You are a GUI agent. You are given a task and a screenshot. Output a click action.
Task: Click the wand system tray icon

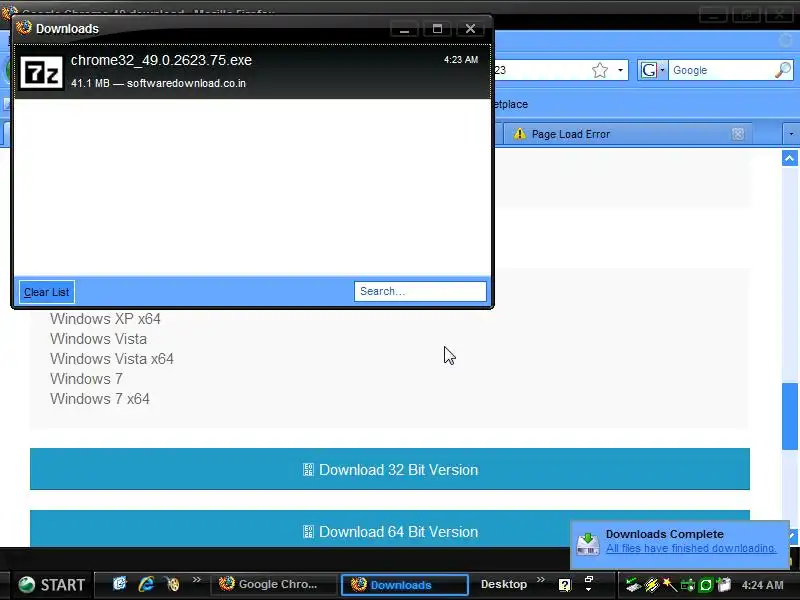pyautogui.click(x=669, y=585)
